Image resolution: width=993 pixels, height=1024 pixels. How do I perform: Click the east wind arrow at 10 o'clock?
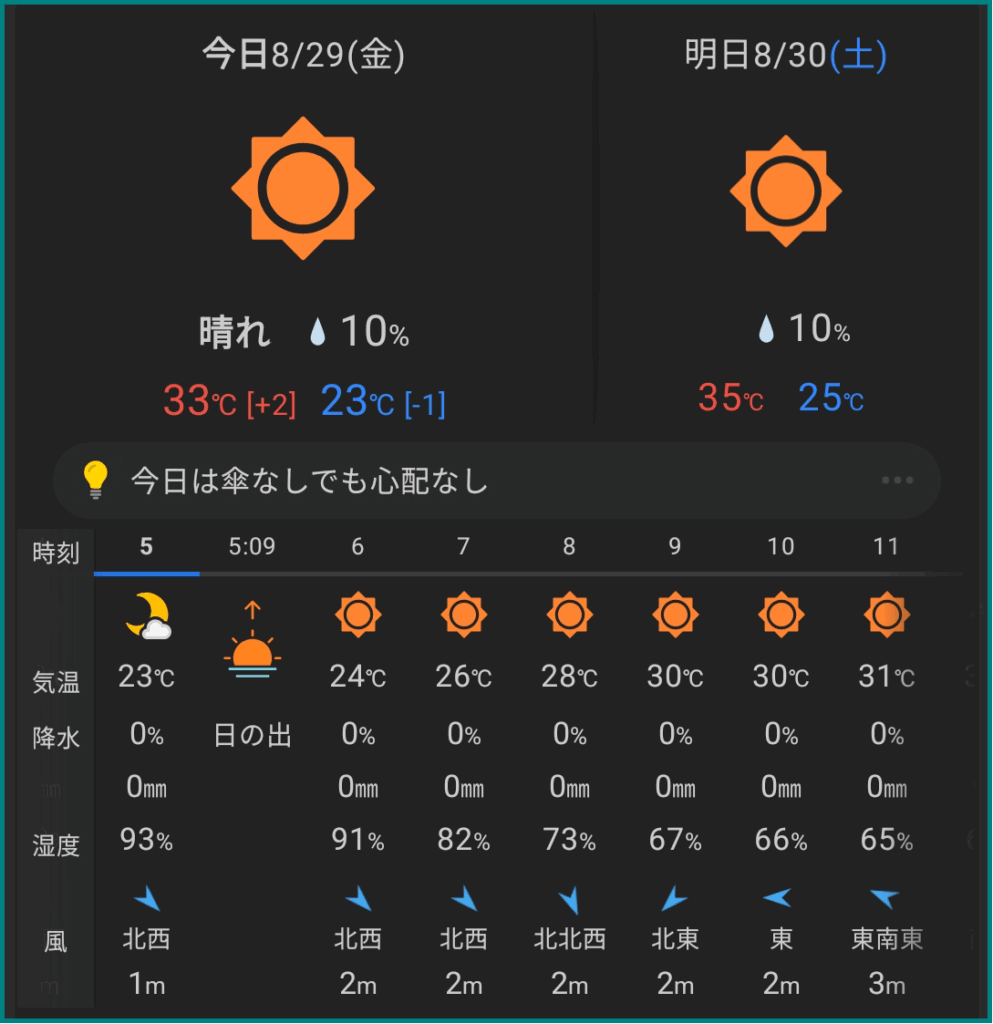coord(780,898)
